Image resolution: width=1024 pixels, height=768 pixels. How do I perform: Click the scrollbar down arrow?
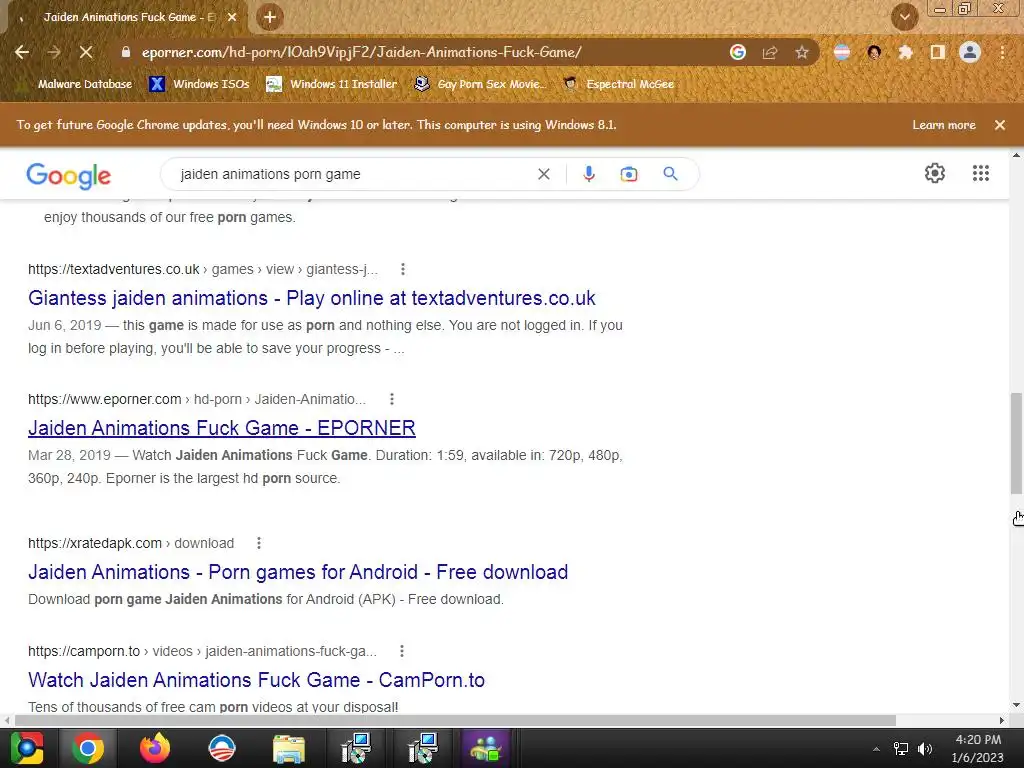[x=1016, y=705]
